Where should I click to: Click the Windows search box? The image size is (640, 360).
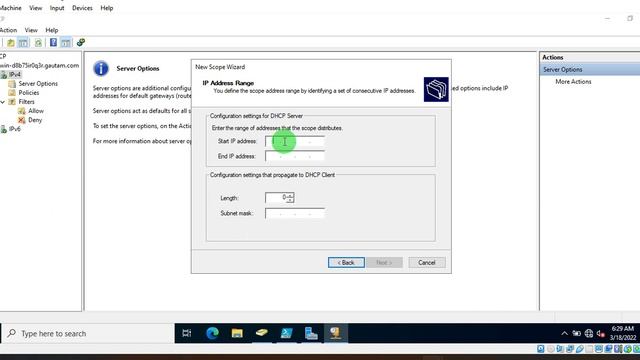[88, 333]
